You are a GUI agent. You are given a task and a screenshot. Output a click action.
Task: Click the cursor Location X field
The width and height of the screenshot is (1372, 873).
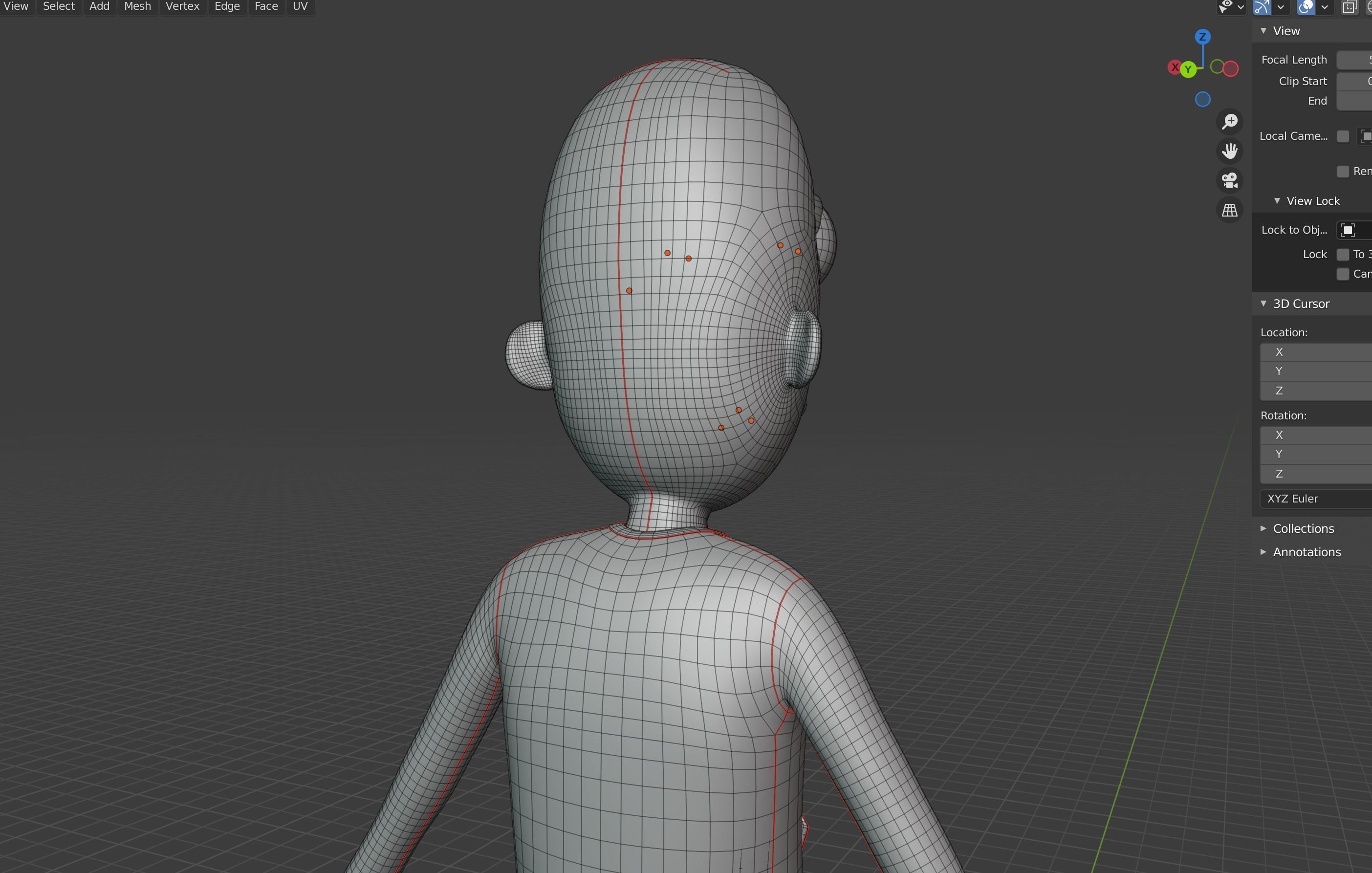pyautogui.click(x=1316, y=352)
